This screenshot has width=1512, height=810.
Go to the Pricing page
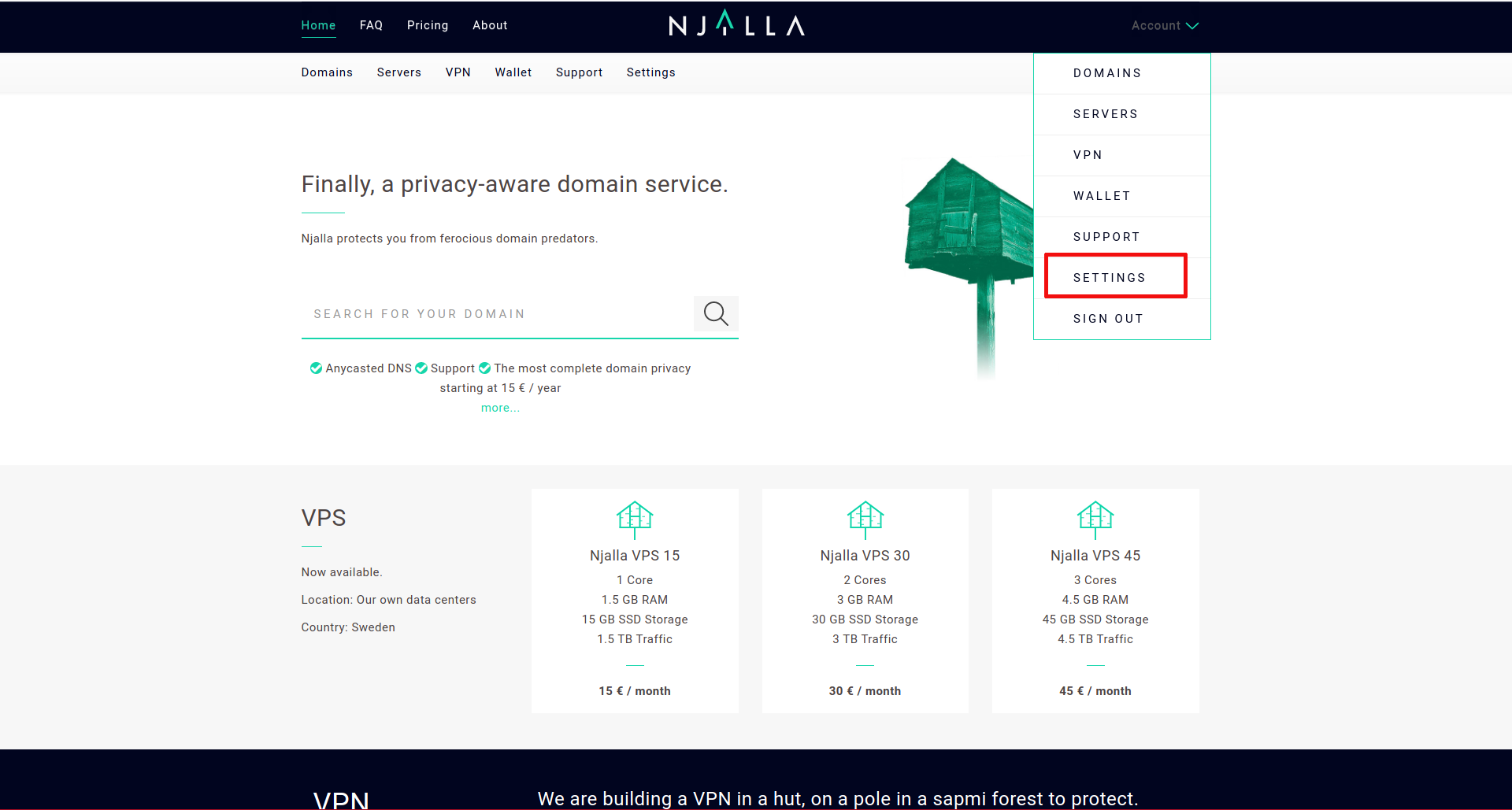(428, 25)
